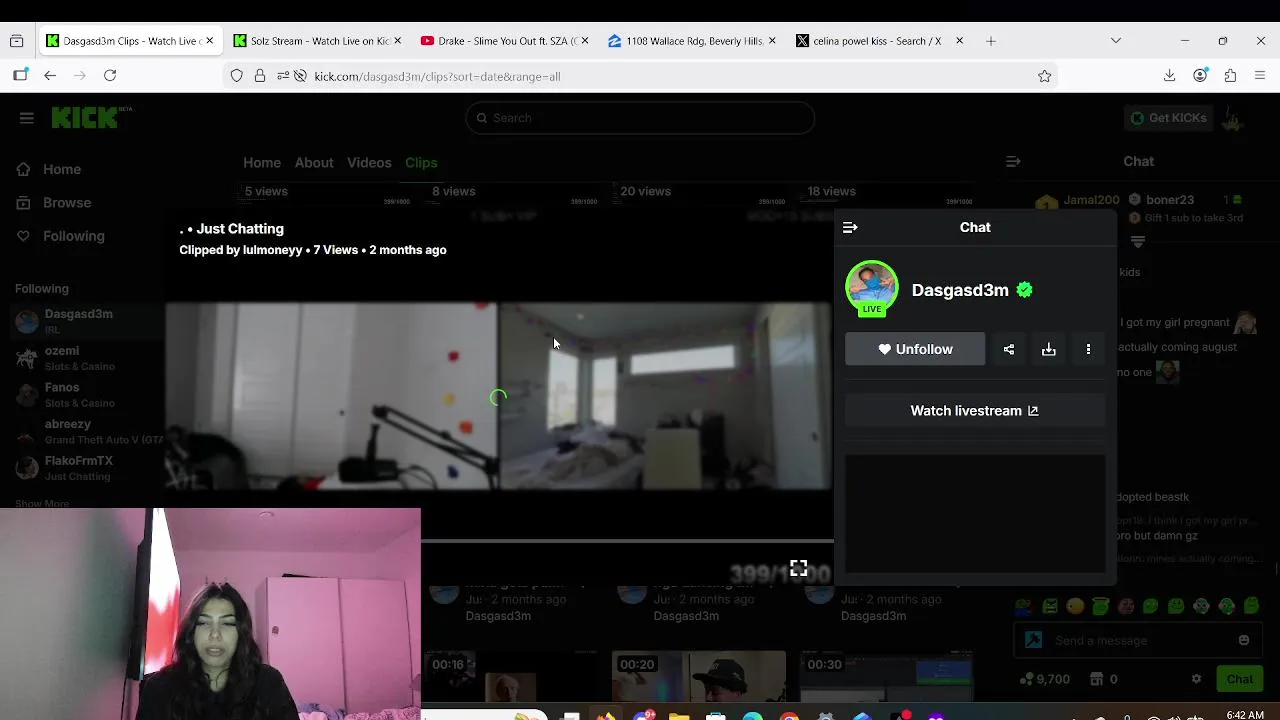Click the green Chat send button
Screen dimensions: 1280x720
1239,679
